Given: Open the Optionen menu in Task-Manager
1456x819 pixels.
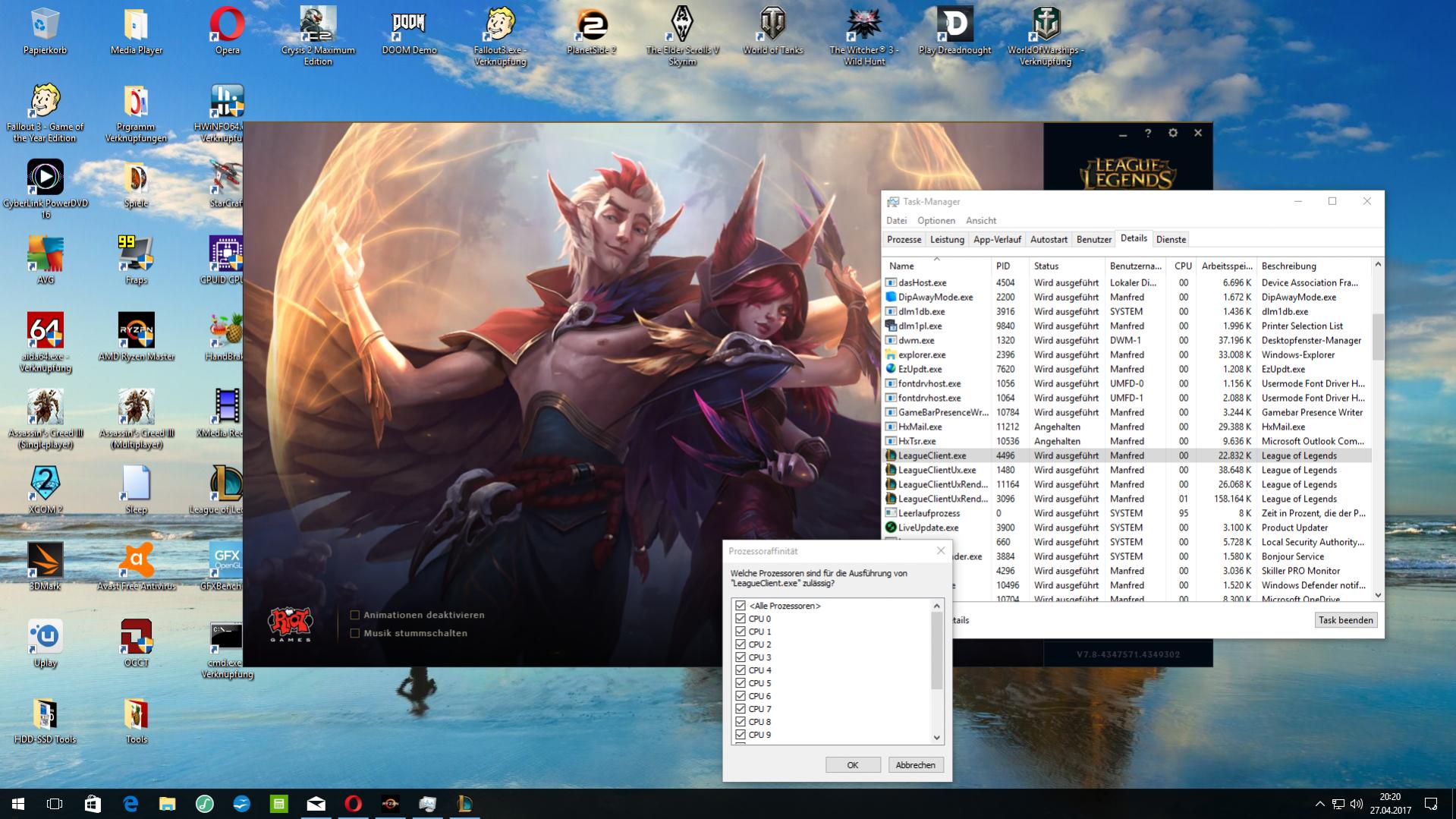Looking at the screenshot, I should (x=936, y=220).
